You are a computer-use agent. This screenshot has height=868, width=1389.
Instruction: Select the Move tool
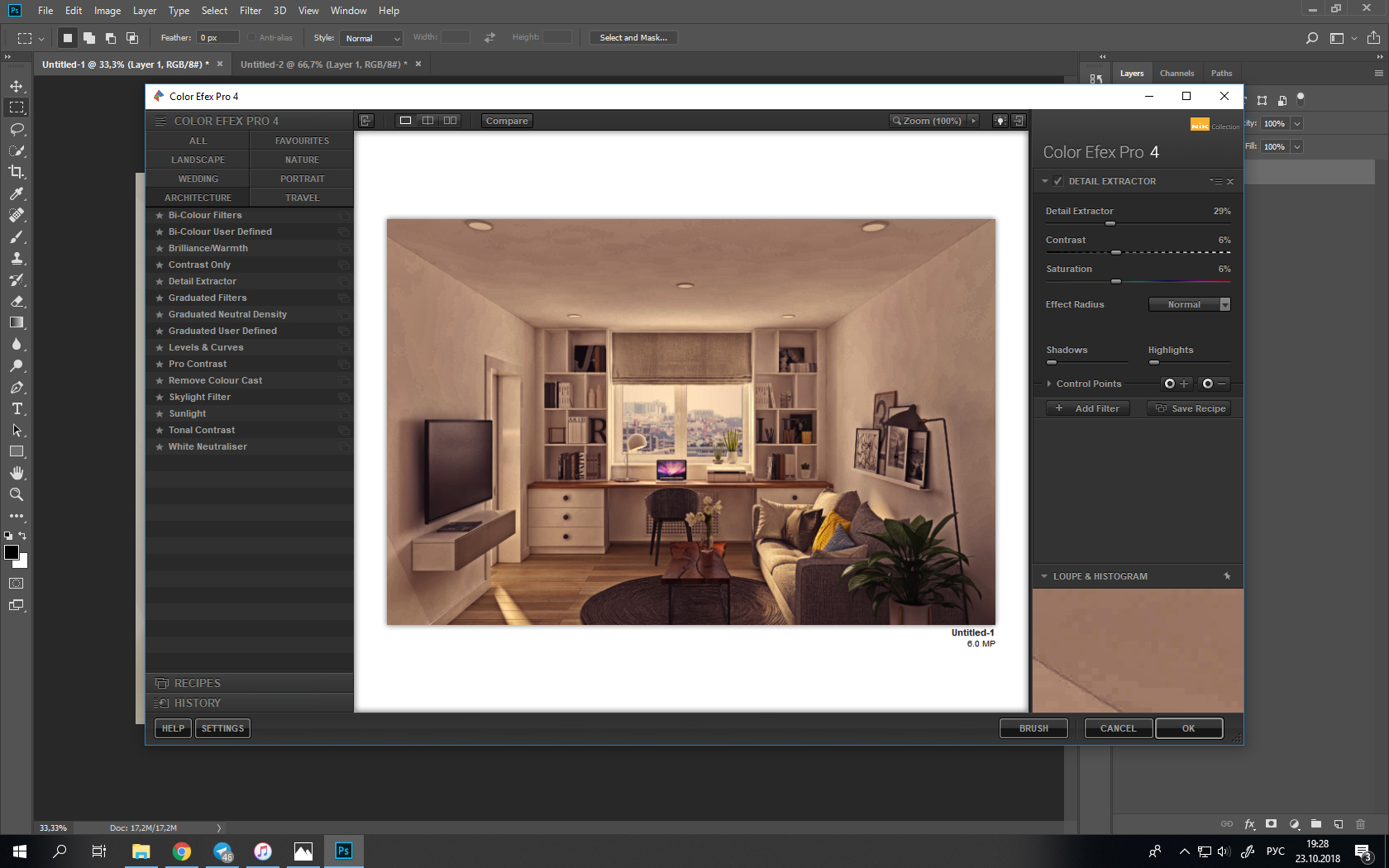17,86
